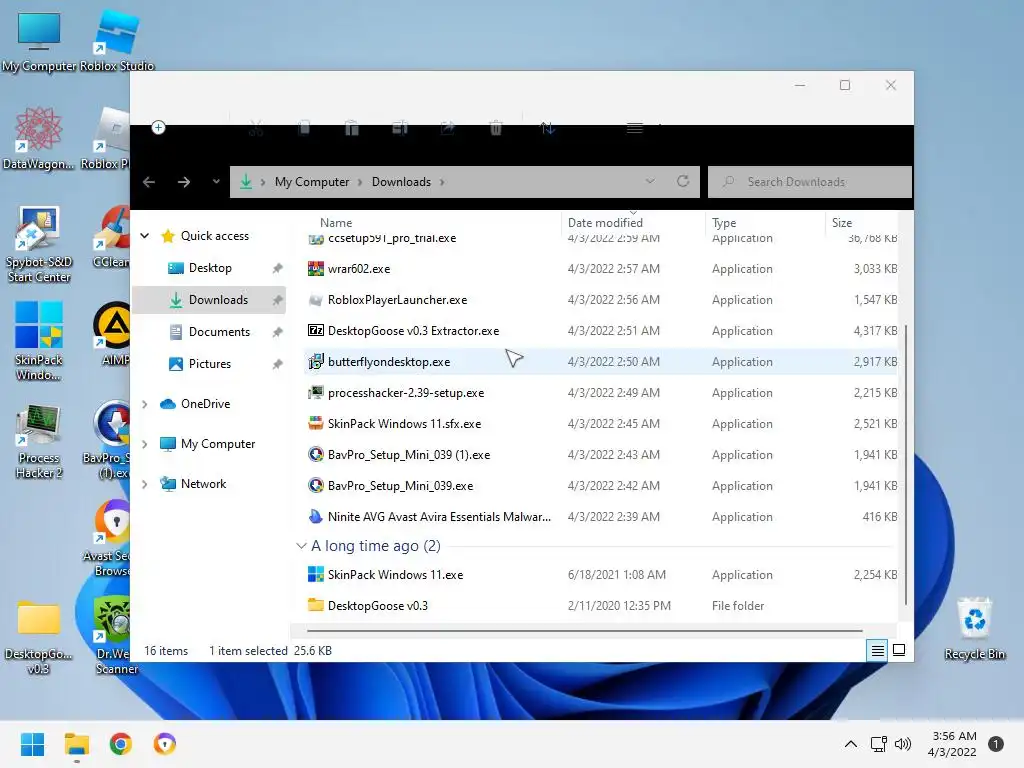The width and height of the screenshot is (1024, 768).
Task: Select the butterflyondesktop.exe file icon
Action: point(316,361)
